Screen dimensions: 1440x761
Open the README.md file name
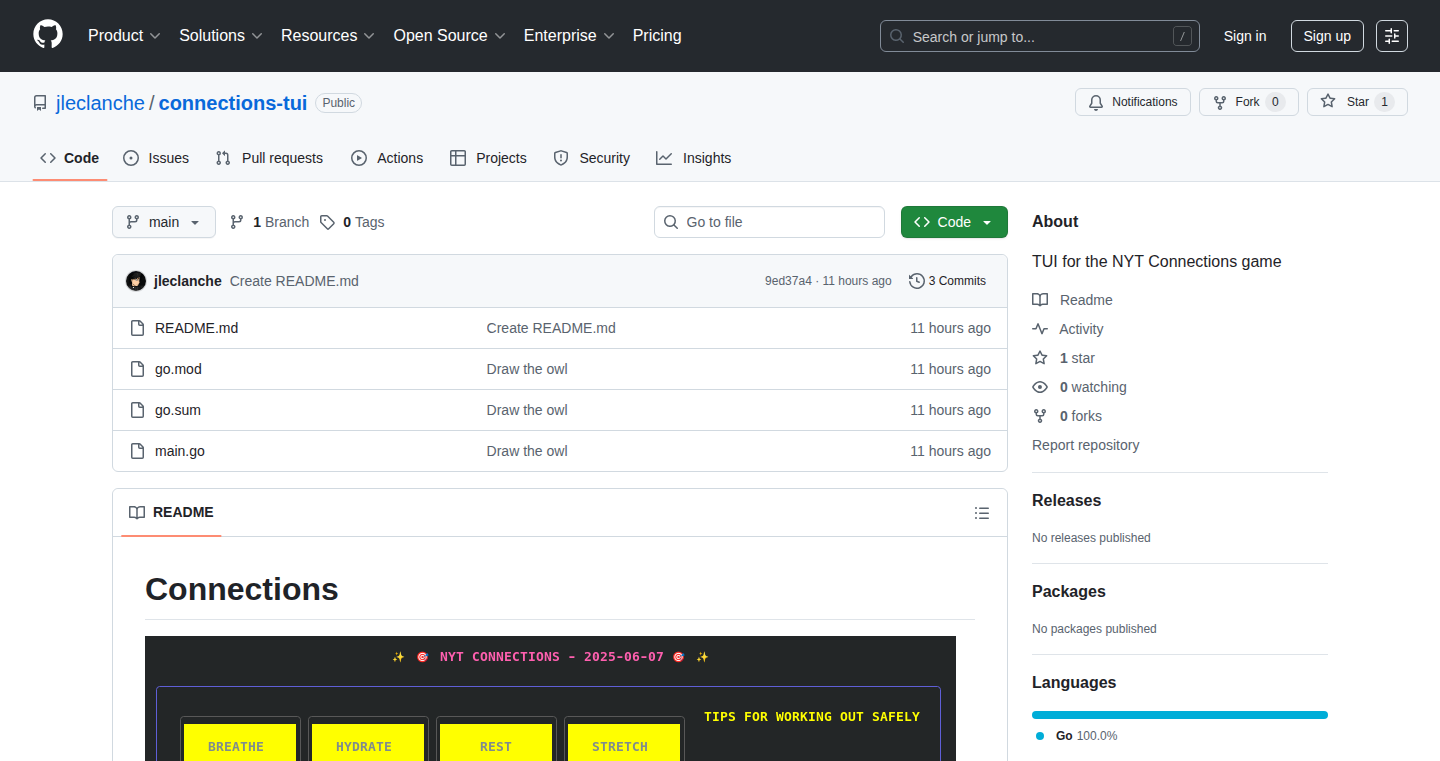point(197,328)
